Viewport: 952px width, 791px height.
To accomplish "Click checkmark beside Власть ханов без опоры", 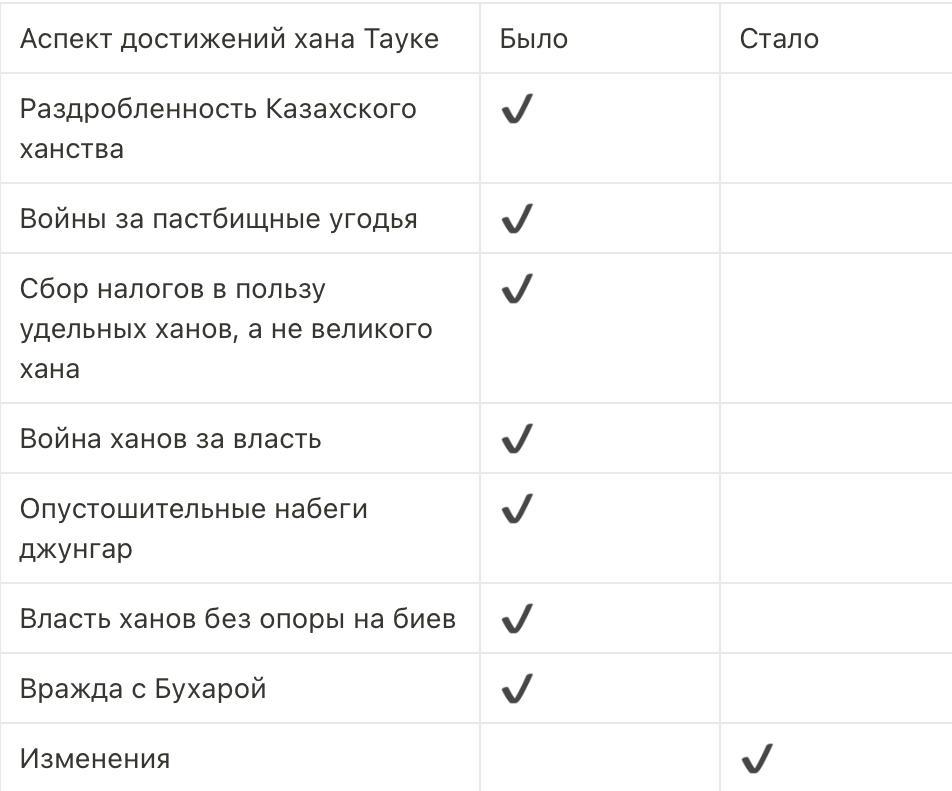I will click(x=516, y=619).
